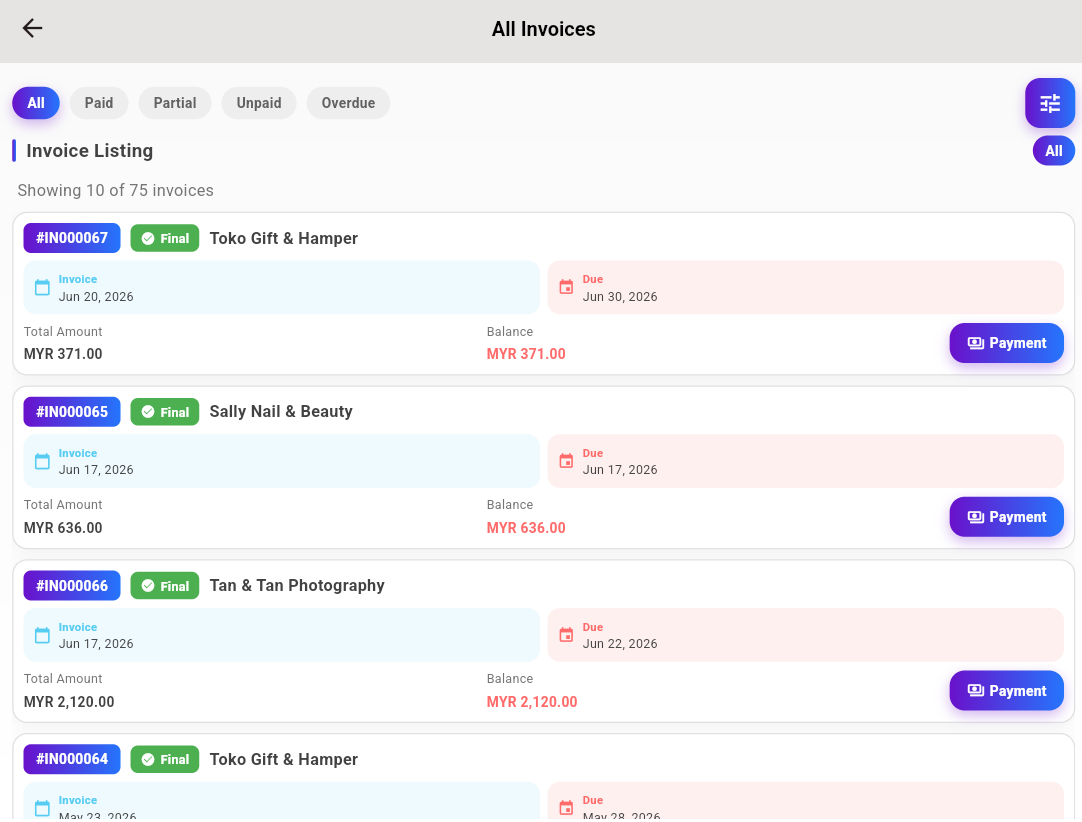Click total amount MYR 2,120.00
The image size is (1082, 822).
point(69,702)
